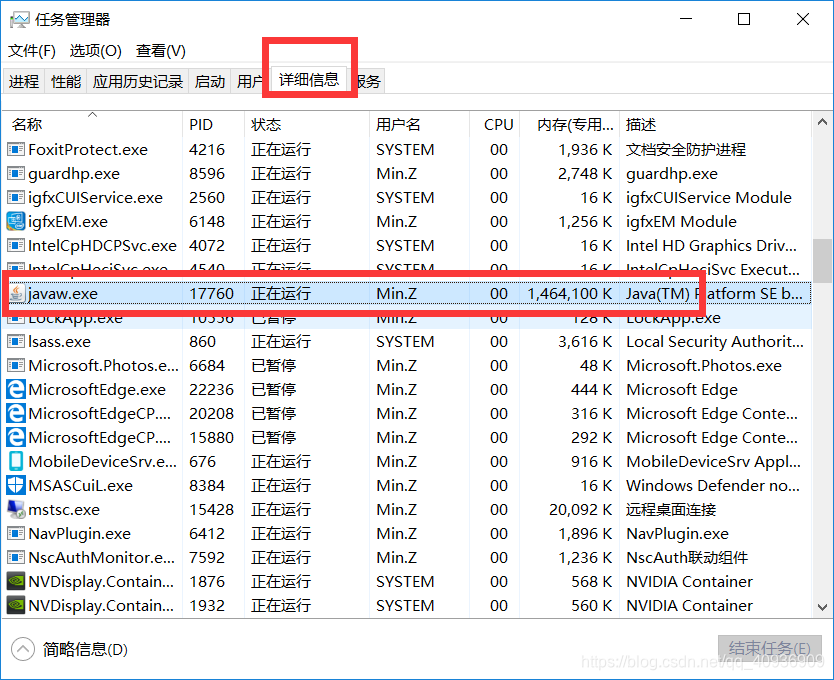
Task: Click the NscAuthMonitor process icon
Action: (x=15, y=557)
